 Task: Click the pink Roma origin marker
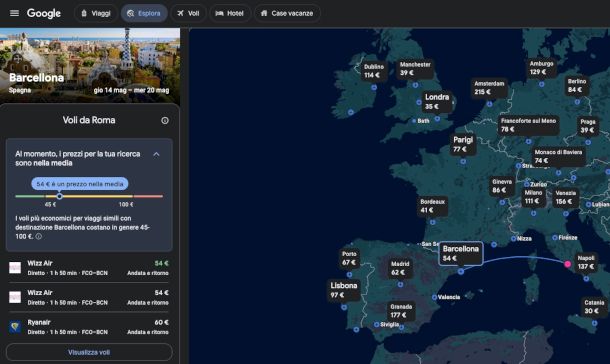point(568,264)
